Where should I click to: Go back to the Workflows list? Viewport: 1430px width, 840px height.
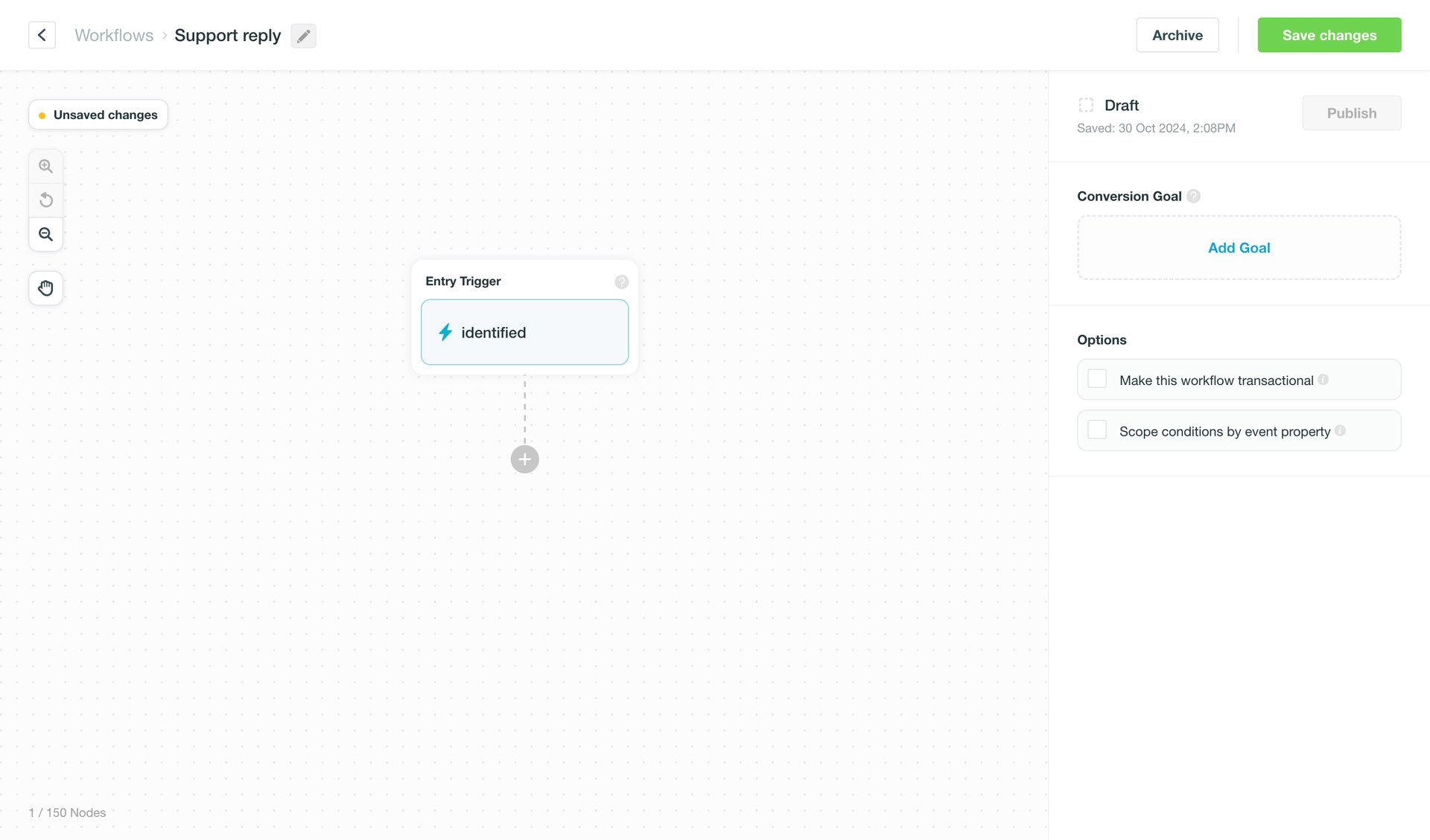[113, 34]
